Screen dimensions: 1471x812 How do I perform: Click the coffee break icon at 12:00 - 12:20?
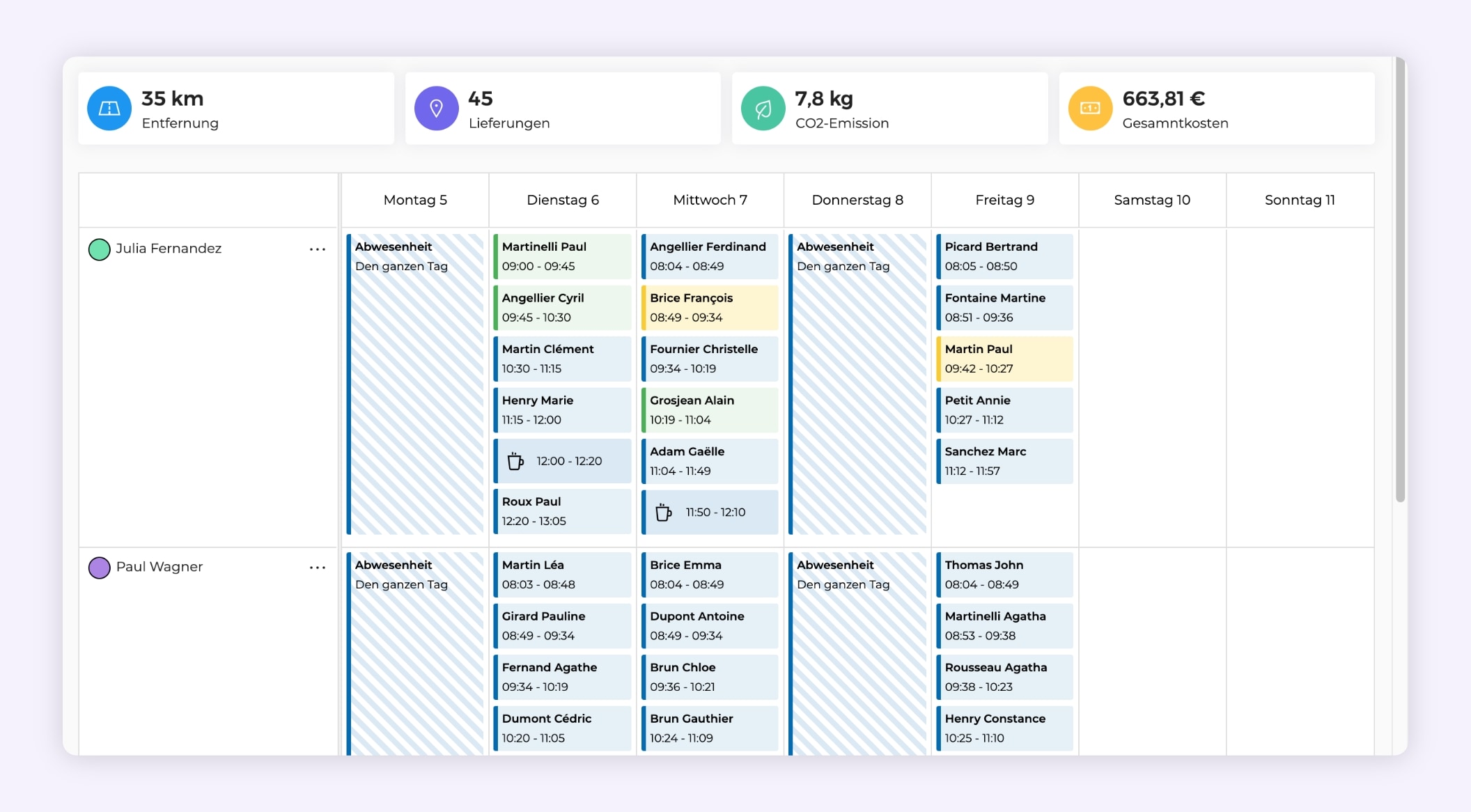coord(515,461)
